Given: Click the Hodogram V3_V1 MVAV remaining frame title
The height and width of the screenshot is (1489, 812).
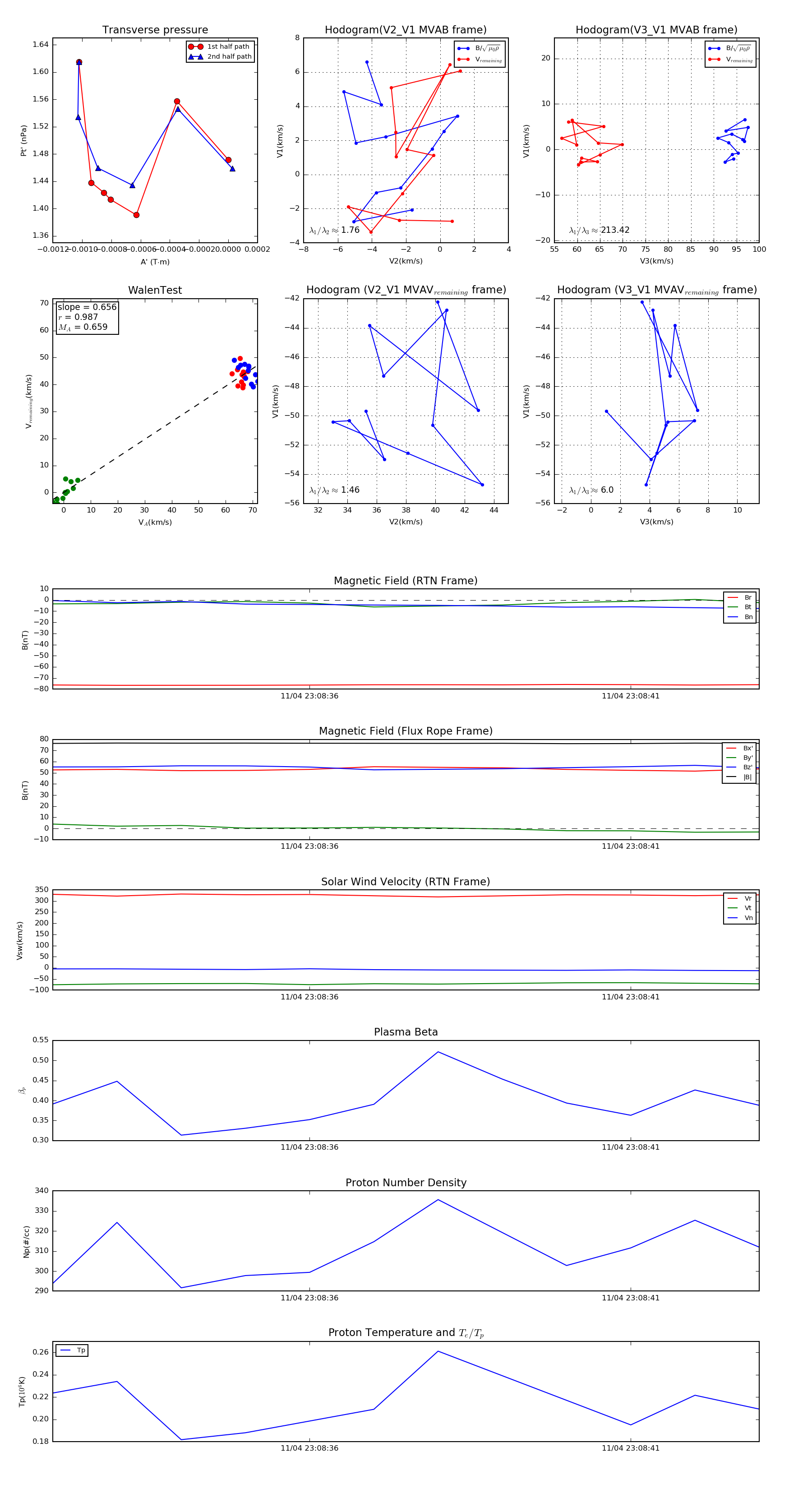Looking at the screenshot, I should click(x=656, y=290).
